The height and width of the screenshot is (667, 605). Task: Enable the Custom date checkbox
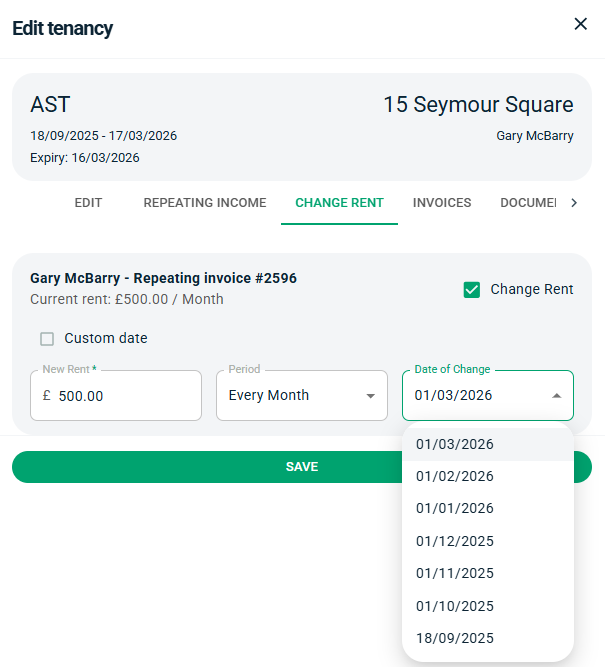47,339
